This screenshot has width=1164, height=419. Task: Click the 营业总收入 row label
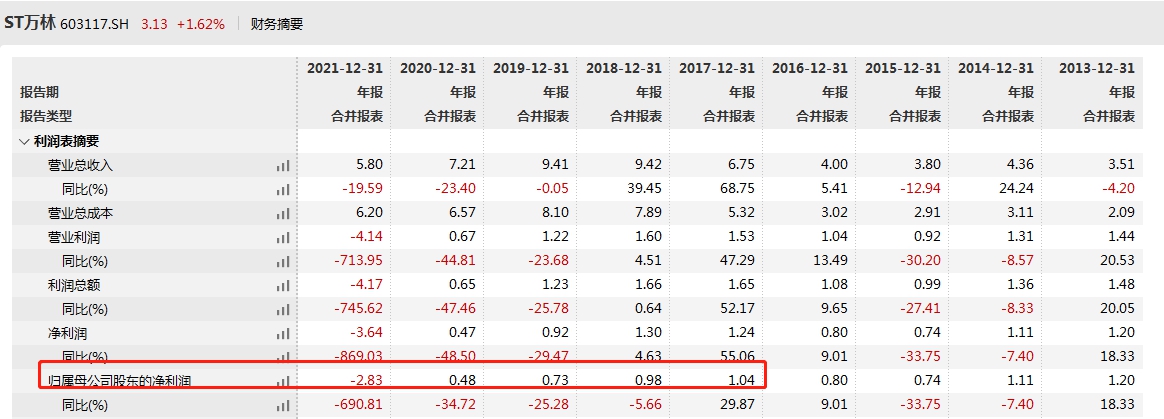(x=81, y=165)
